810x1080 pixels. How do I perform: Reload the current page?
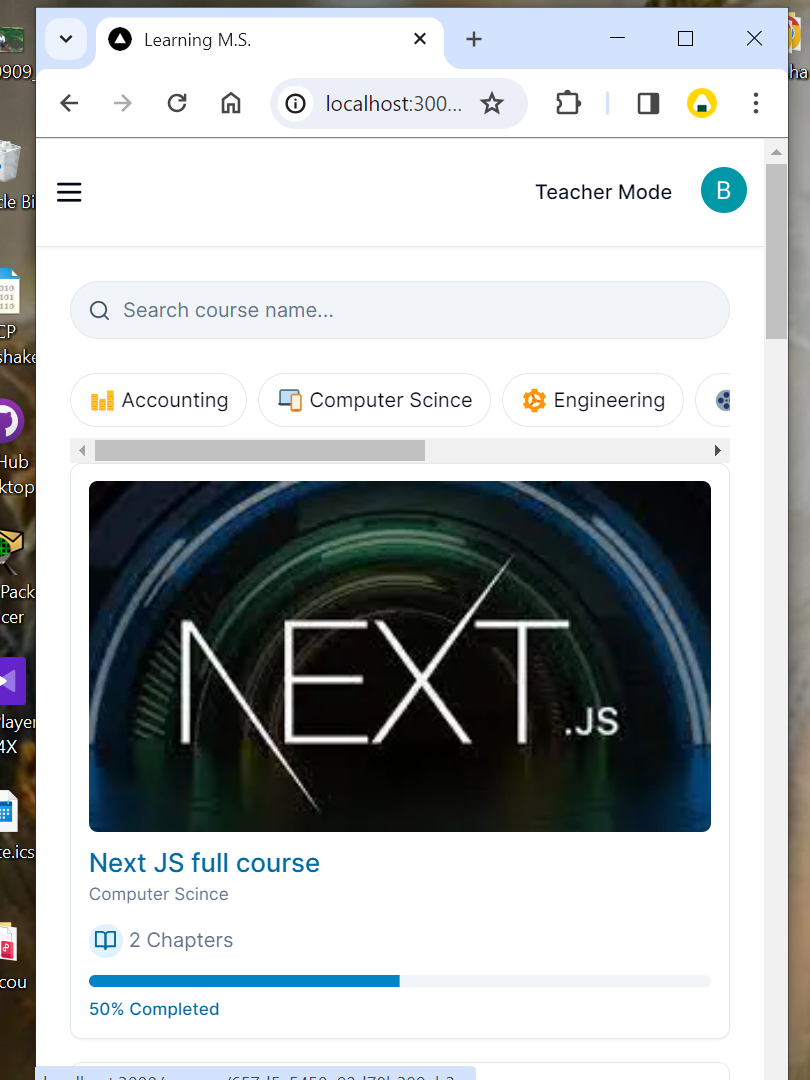click(x=177, y=103)
